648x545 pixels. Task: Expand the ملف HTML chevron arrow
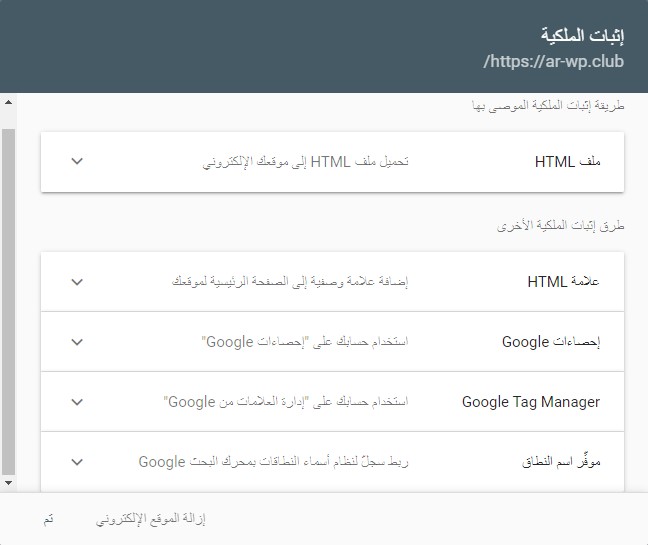click(x=78, y=161)
